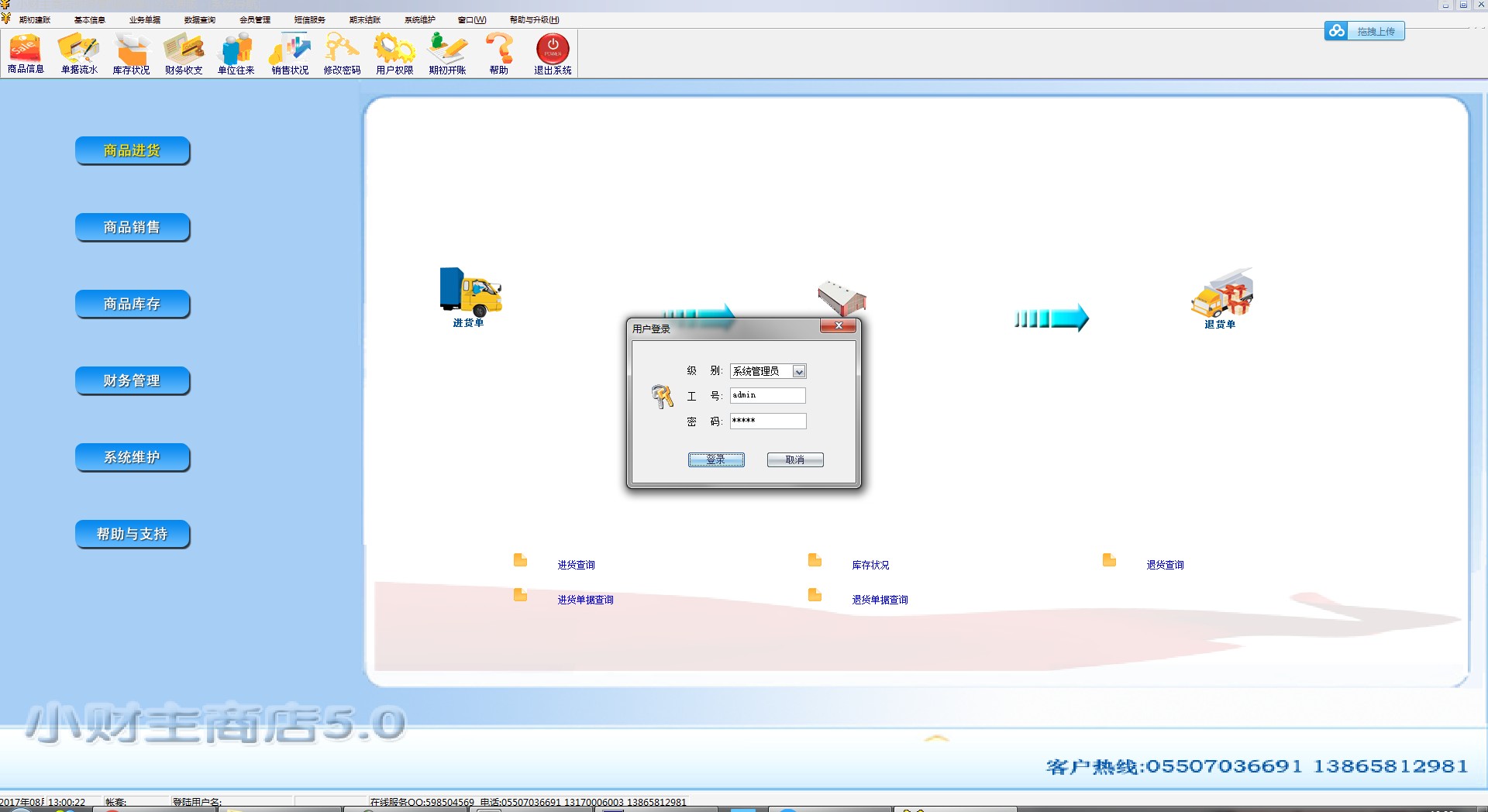
Task: Open the 进货单据查询 link
Action: (x=585, y=600)
